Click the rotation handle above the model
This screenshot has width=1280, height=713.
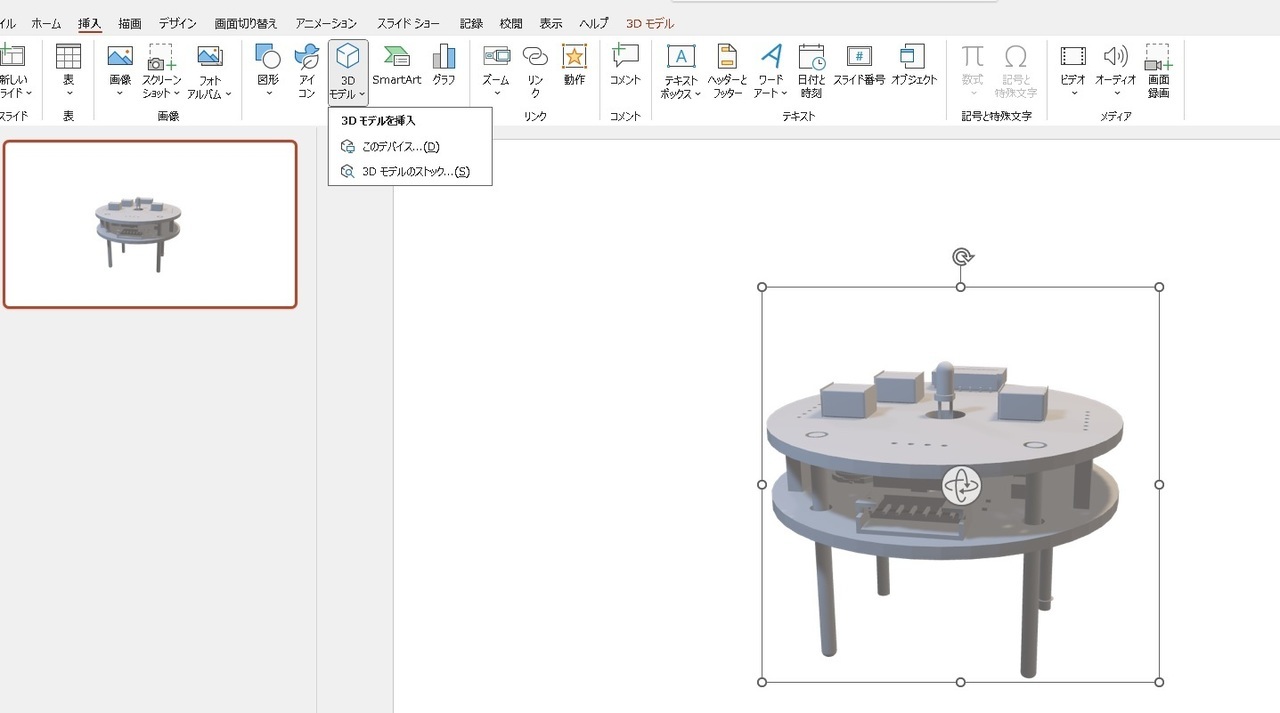(962, 257)
